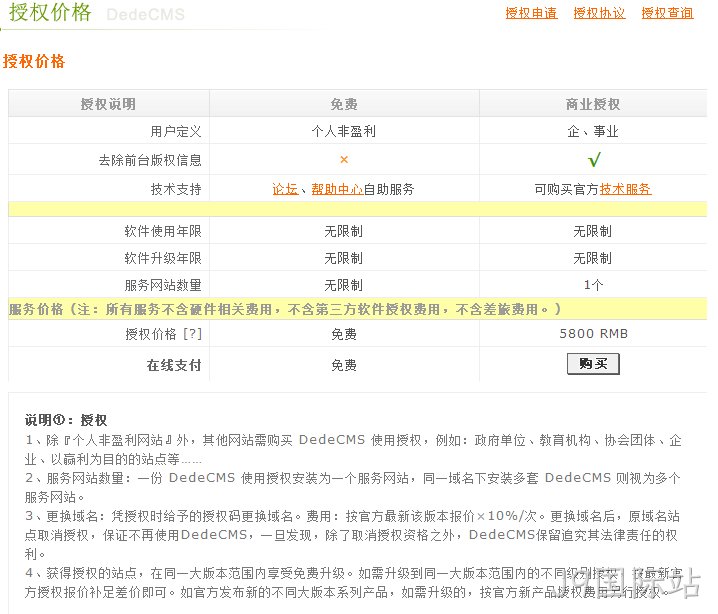Click the green check mark under 商业授权
The height and width of the screenshot is (614, 718).
[x=594, y=159]
